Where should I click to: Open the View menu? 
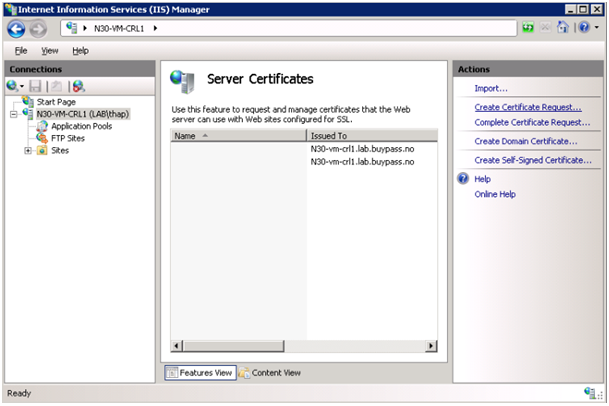click(50, 51)
